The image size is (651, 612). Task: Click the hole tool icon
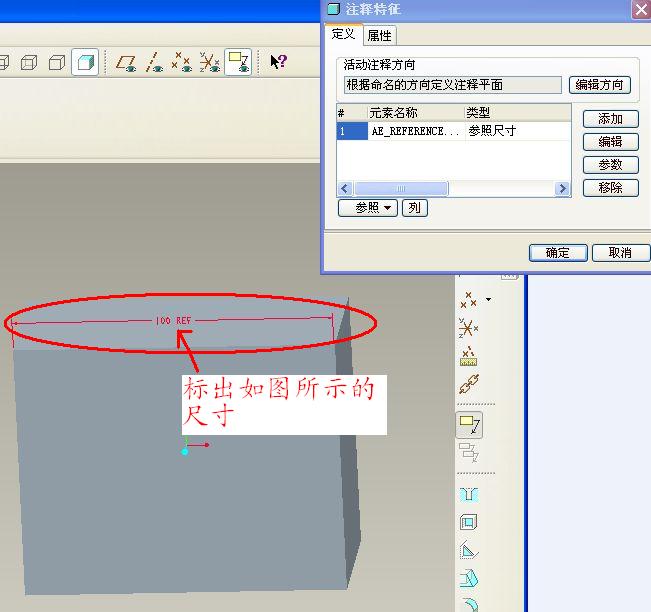(469, 494)
